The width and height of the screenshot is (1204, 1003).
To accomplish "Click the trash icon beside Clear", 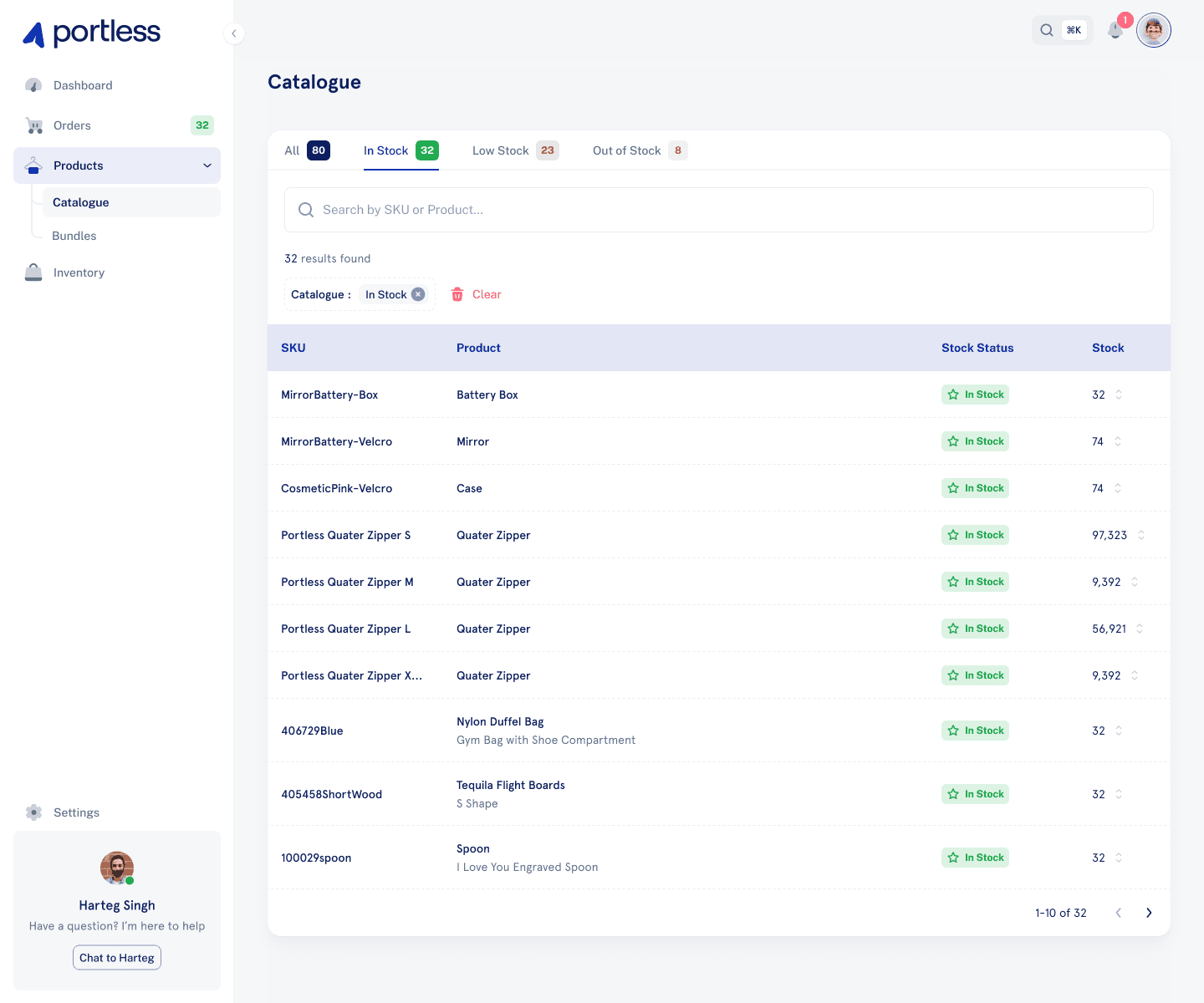I will pyautogui.click(x=457, y=294).
